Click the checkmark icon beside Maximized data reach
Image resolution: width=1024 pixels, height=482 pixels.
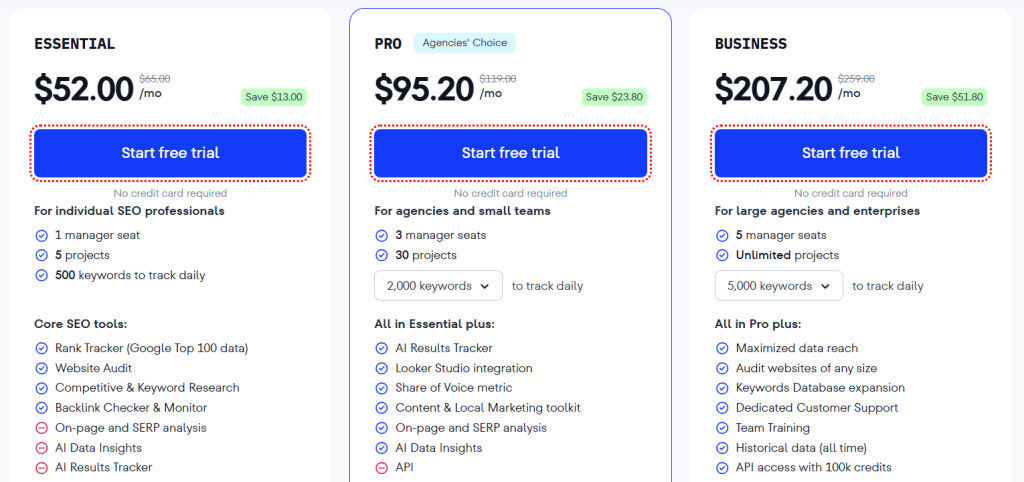pyautogui.click(x=722, y=348)
